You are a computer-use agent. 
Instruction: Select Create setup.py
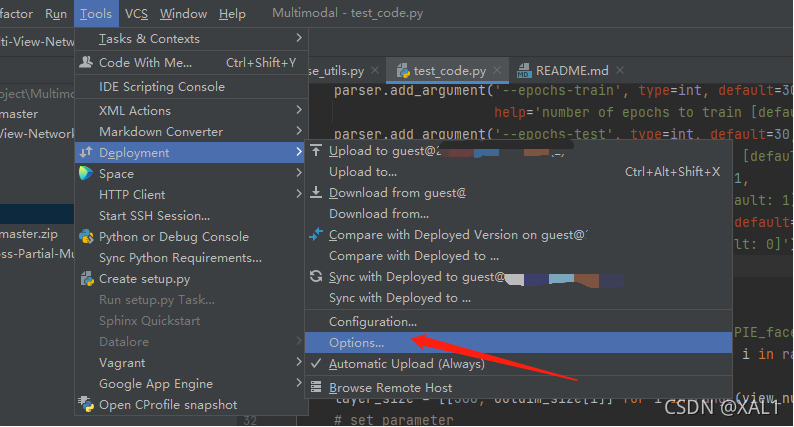coord(191,279)
